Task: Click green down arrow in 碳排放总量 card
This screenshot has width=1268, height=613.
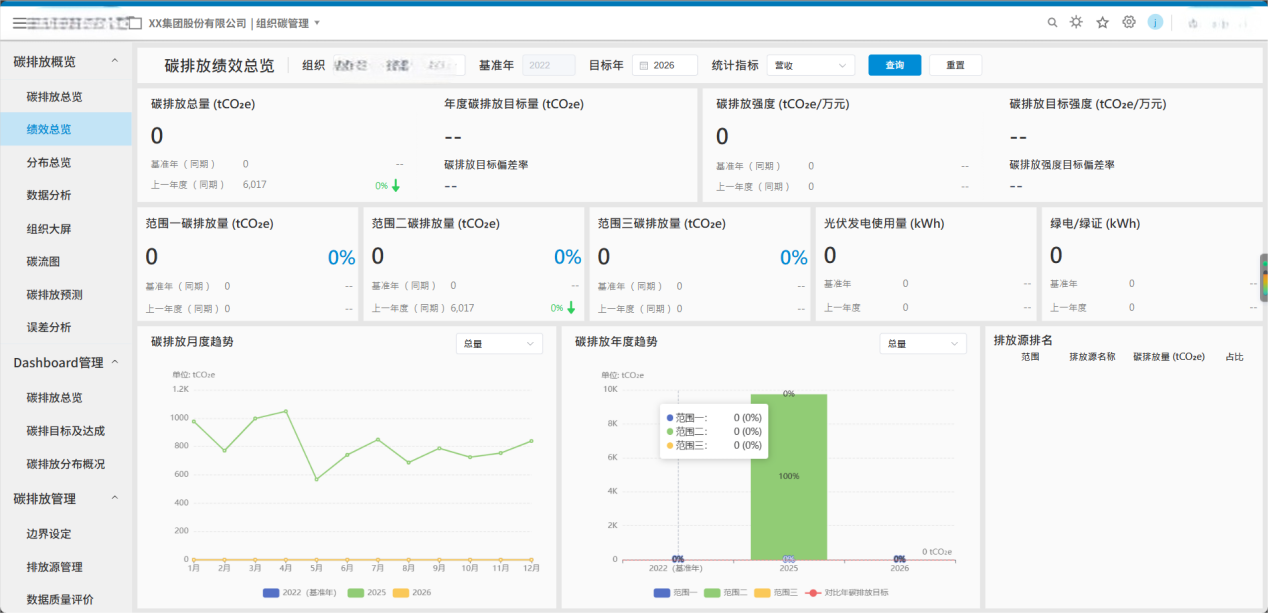Action: click(x=396, y=185)
